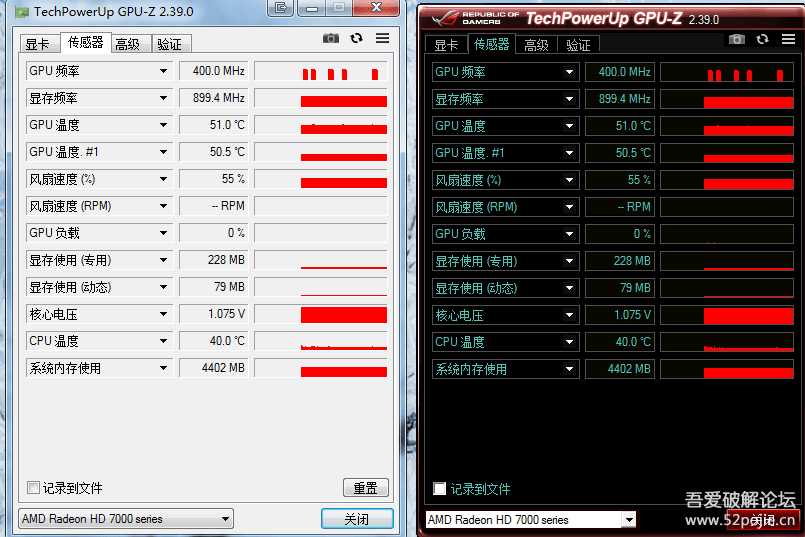This screenshot has width=805, height=537.
Task: Click GPU 频率 graph in left window
Action: click(x=321, y=71)
